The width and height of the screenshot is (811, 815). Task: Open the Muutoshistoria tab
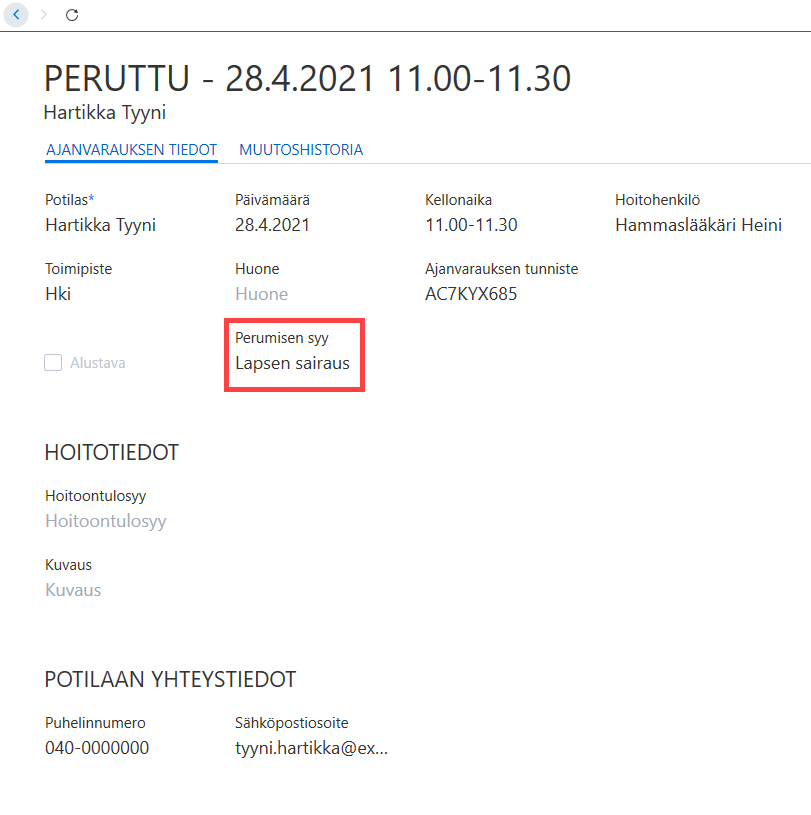[x=301, y=150]
